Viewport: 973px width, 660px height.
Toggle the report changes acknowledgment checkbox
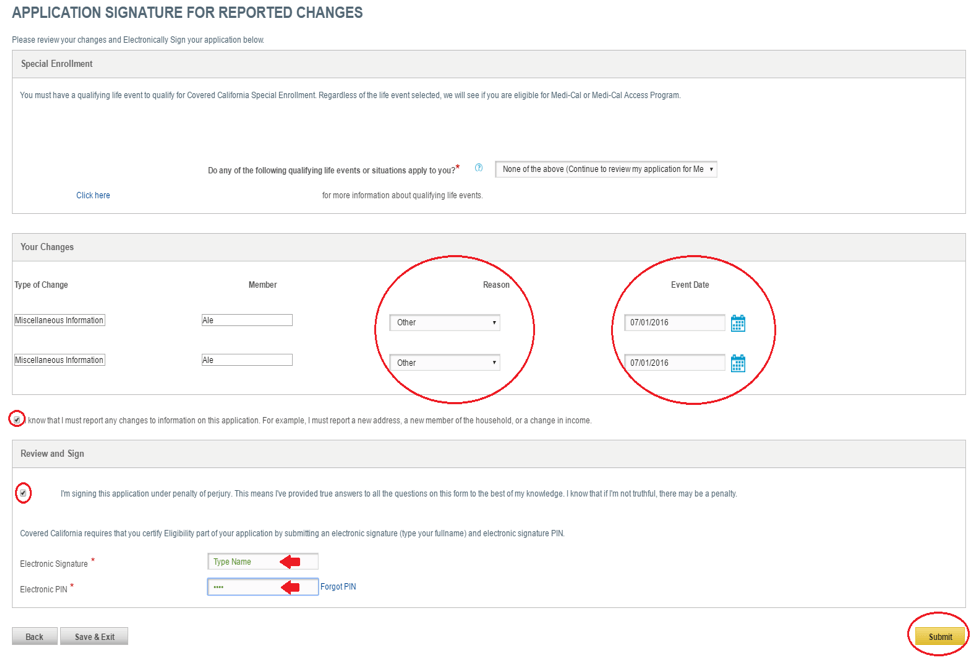[x=17, y=420]
